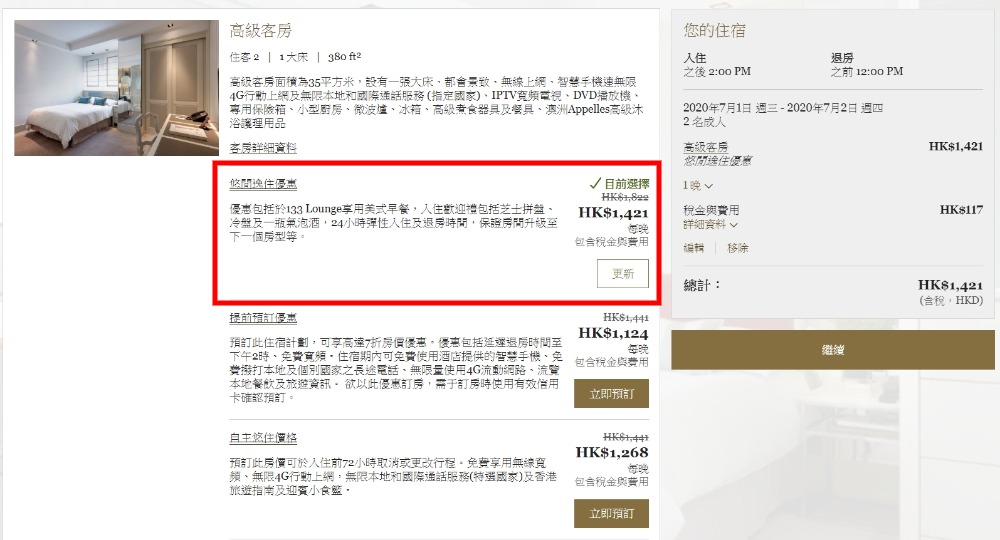Click the HK$1,268 flexible rate price

[x=612, y=453]
